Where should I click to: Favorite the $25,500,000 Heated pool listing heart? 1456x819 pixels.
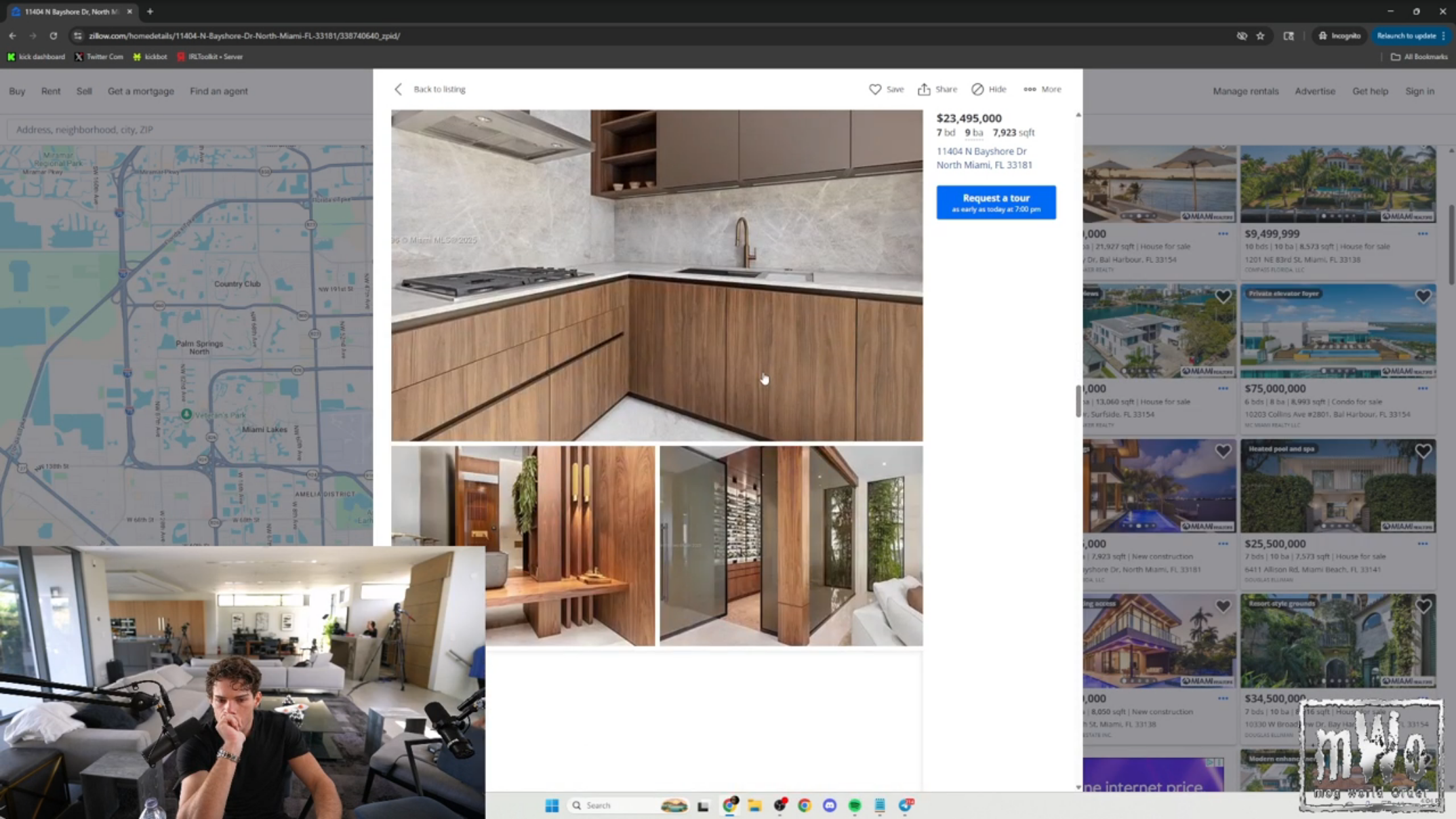pyautogui.click(x=1423, y=451)
